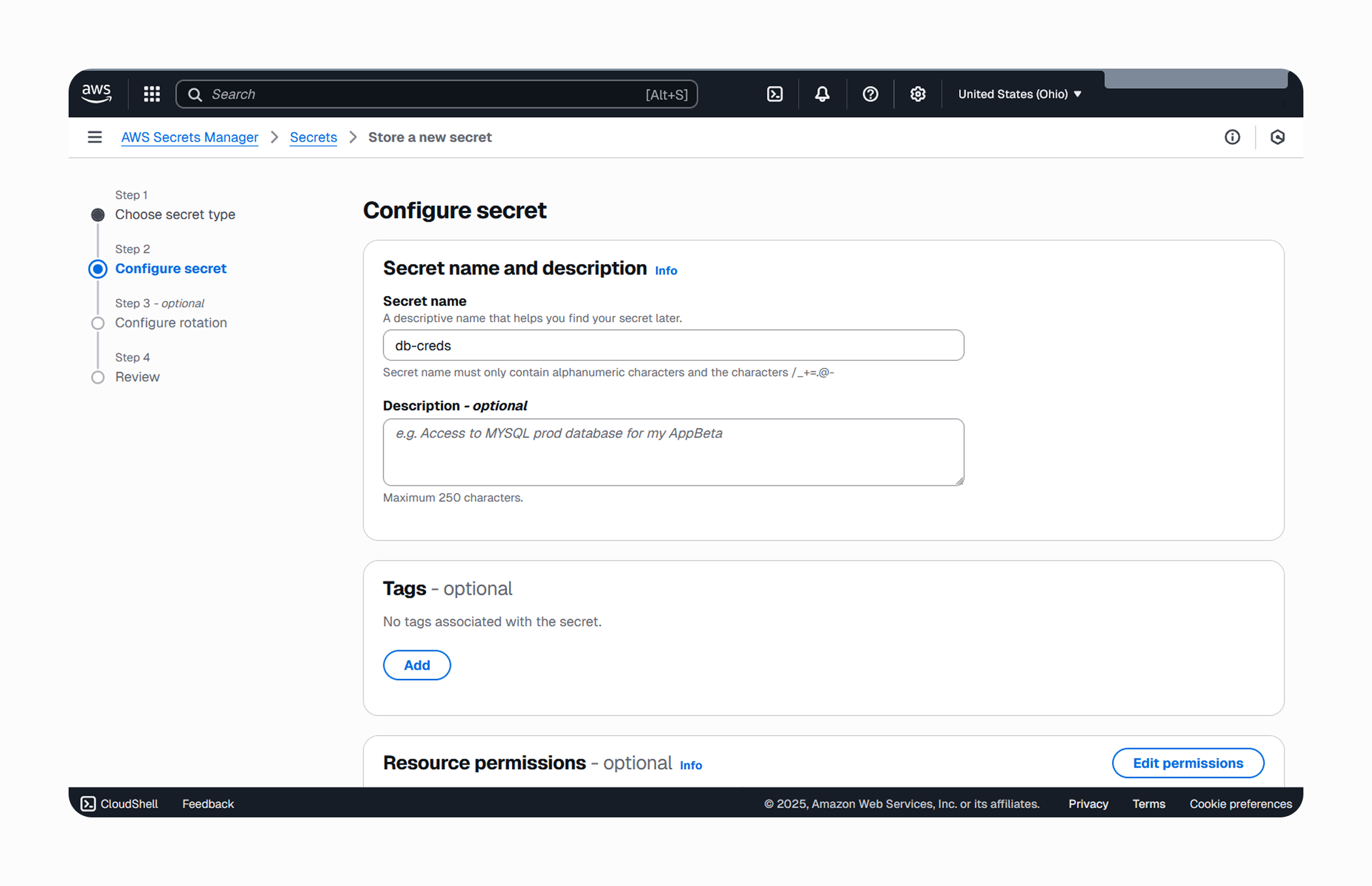
Task: Add a tag with the Add button
Action: tap(417, 665)
